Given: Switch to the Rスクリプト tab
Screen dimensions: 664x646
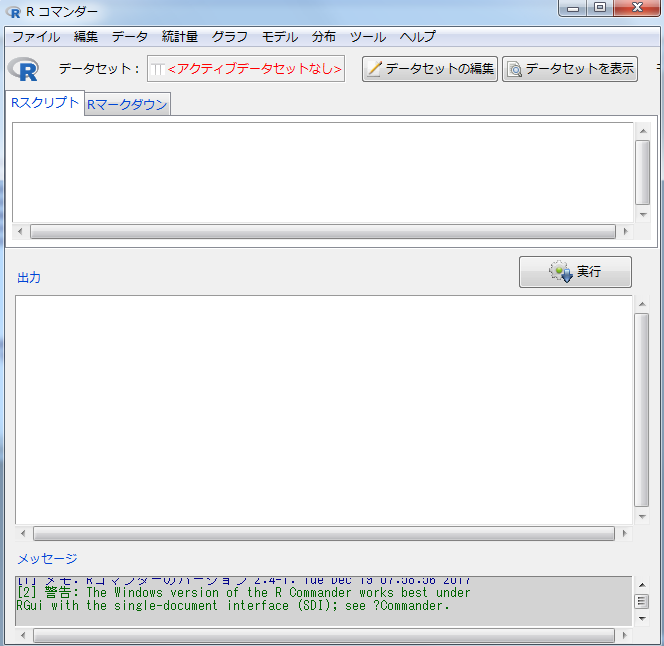Looking at the screenshot, I should pyautogui.click(x=45, y=103).
